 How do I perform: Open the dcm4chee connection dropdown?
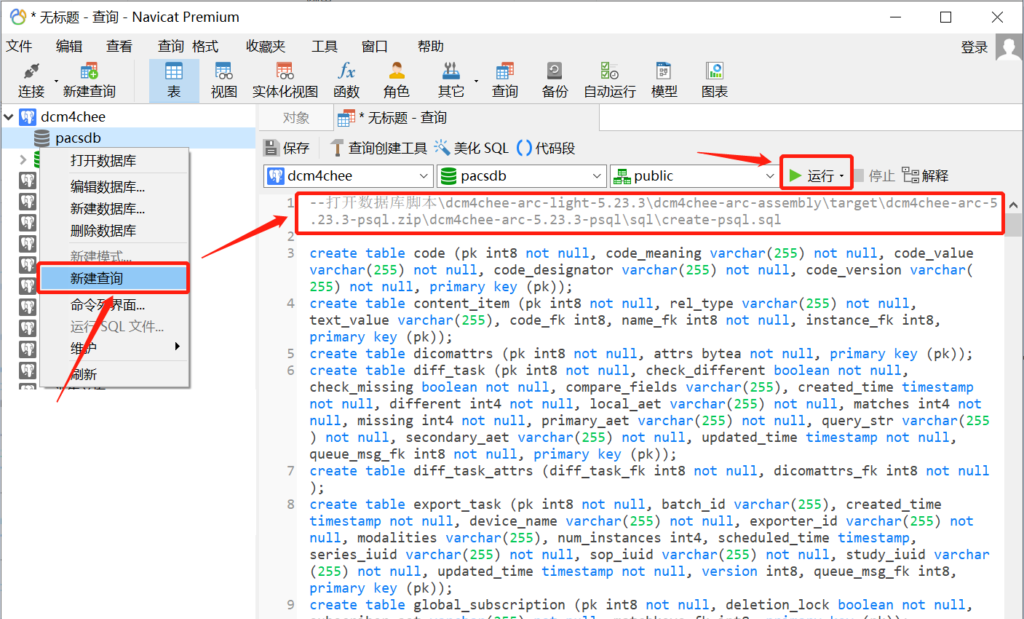pyautogui.click(x=424, y=177)
